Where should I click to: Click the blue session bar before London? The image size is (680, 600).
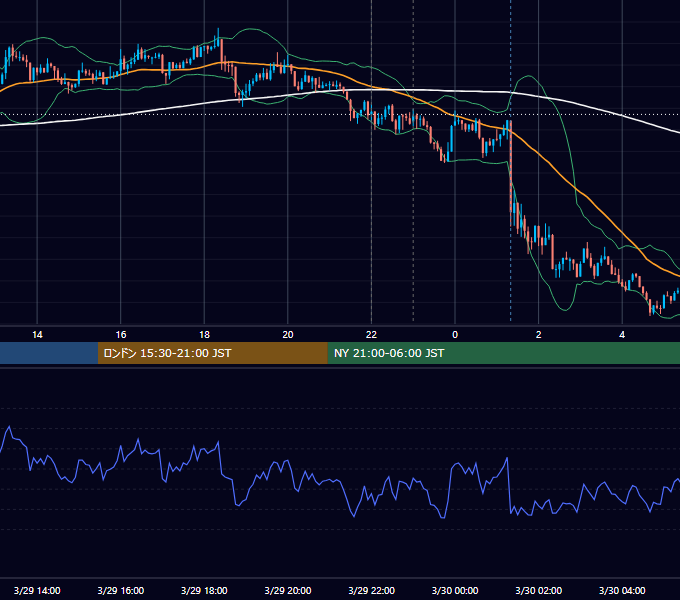click(49, 353)
